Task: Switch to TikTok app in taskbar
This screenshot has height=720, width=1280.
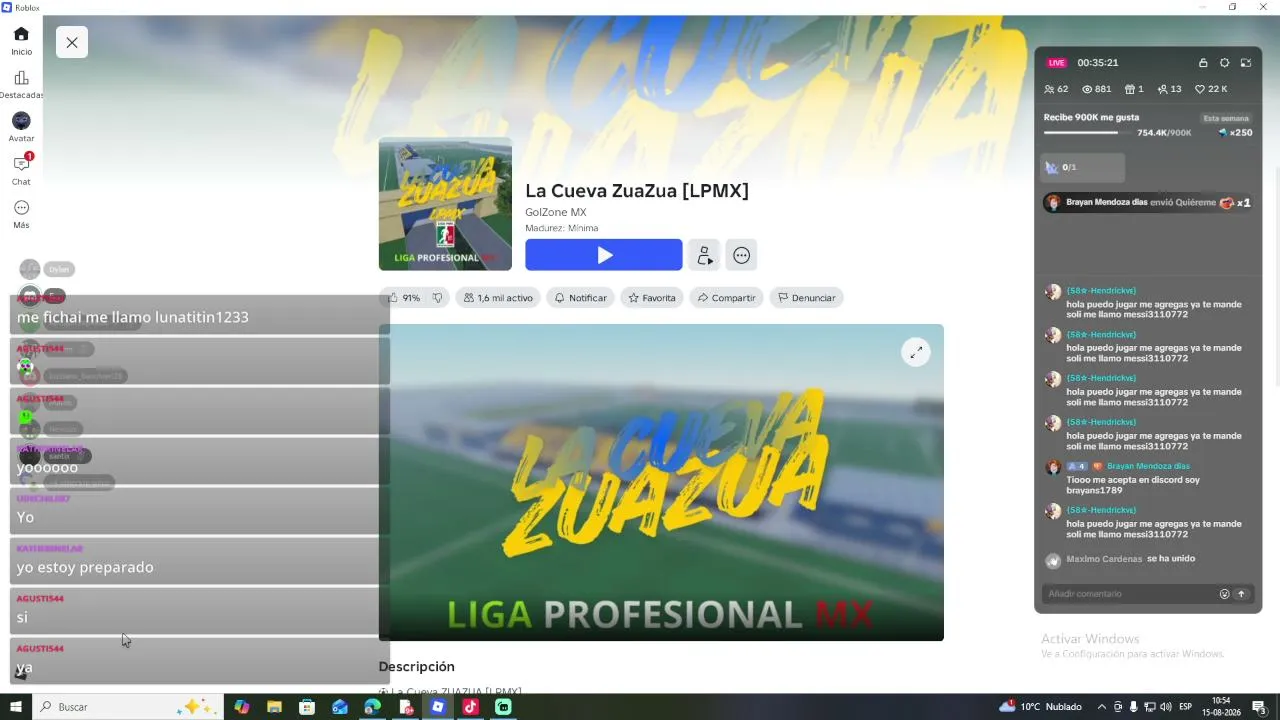Action: pos(470,707)
